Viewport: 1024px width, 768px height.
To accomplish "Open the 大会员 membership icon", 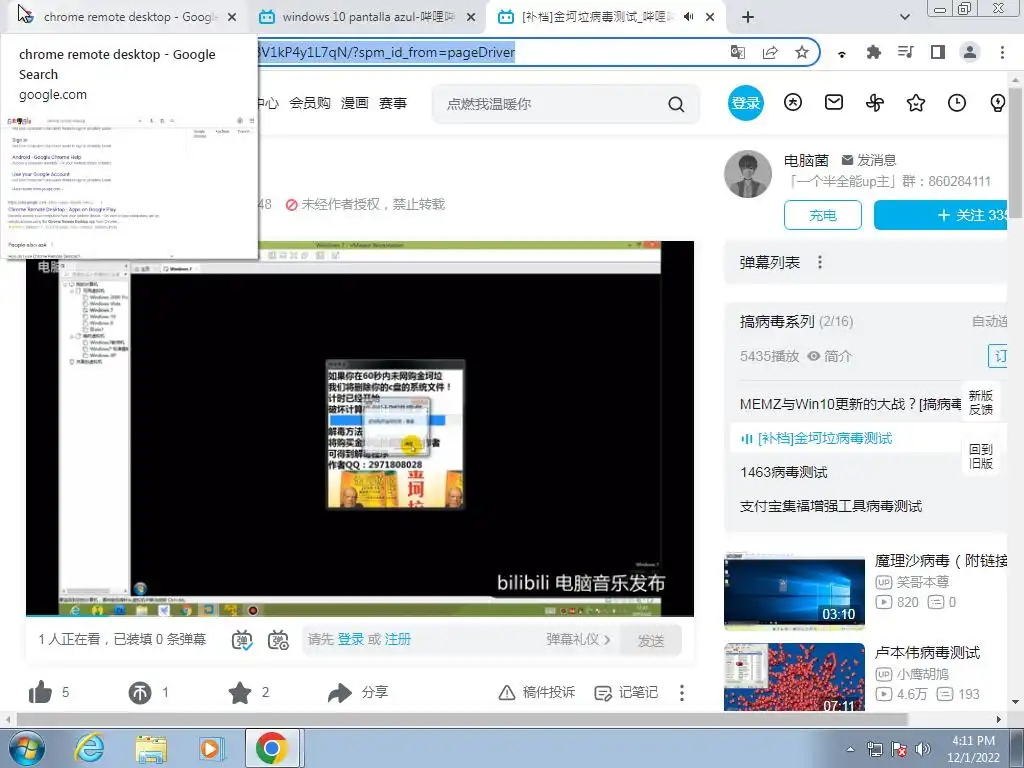I will tap(793, 103).
